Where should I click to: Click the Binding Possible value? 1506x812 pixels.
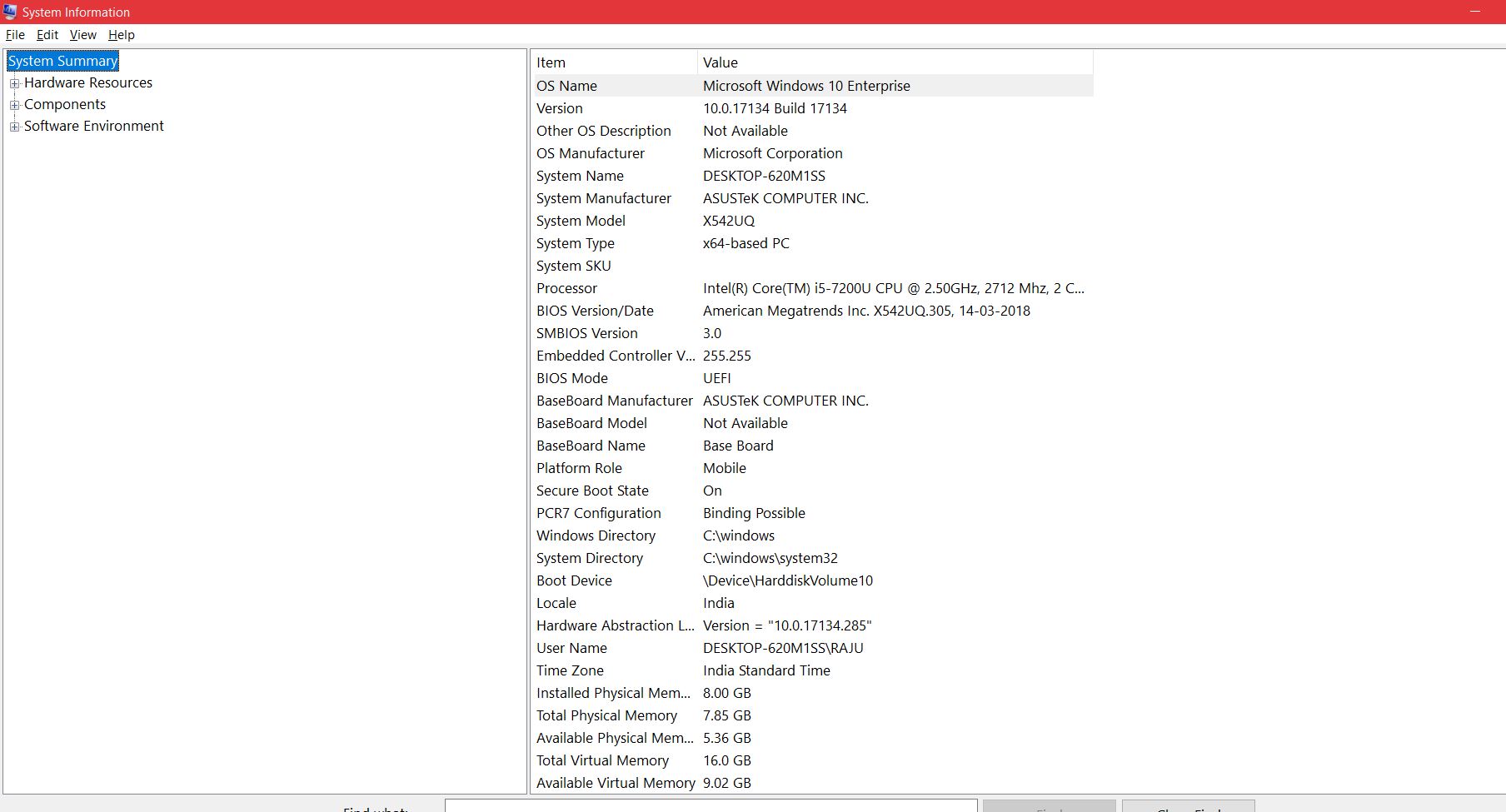click(754, 513)
